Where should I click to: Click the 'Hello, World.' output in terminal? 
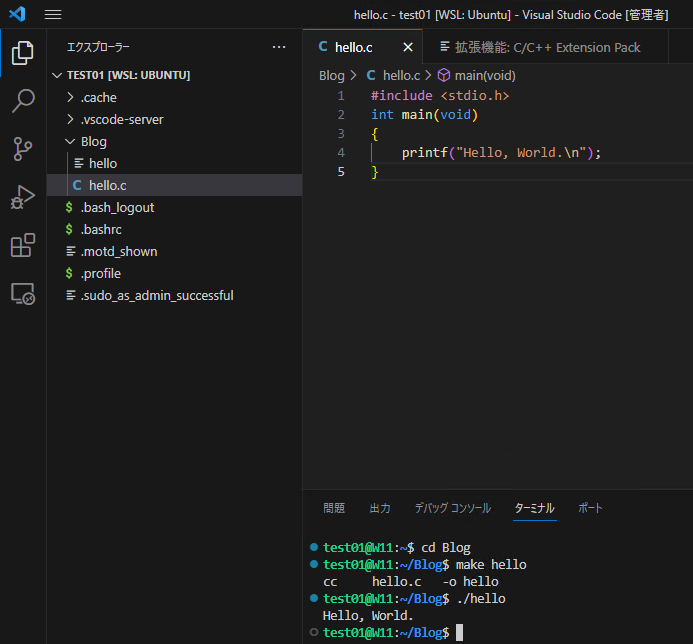pos(368,615)
